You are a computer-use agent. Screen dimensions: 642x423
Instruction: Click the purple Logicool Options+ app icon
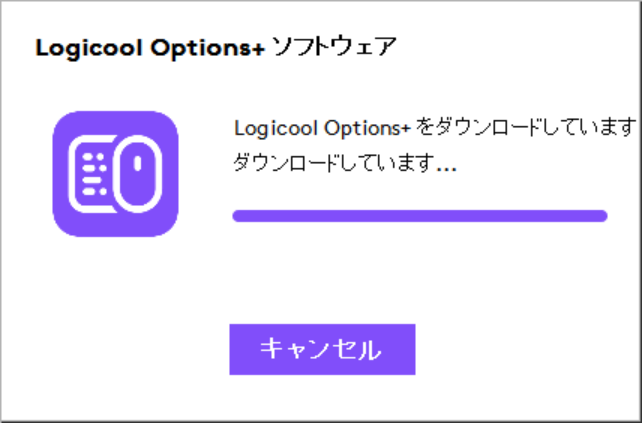(x=115, y=174)
